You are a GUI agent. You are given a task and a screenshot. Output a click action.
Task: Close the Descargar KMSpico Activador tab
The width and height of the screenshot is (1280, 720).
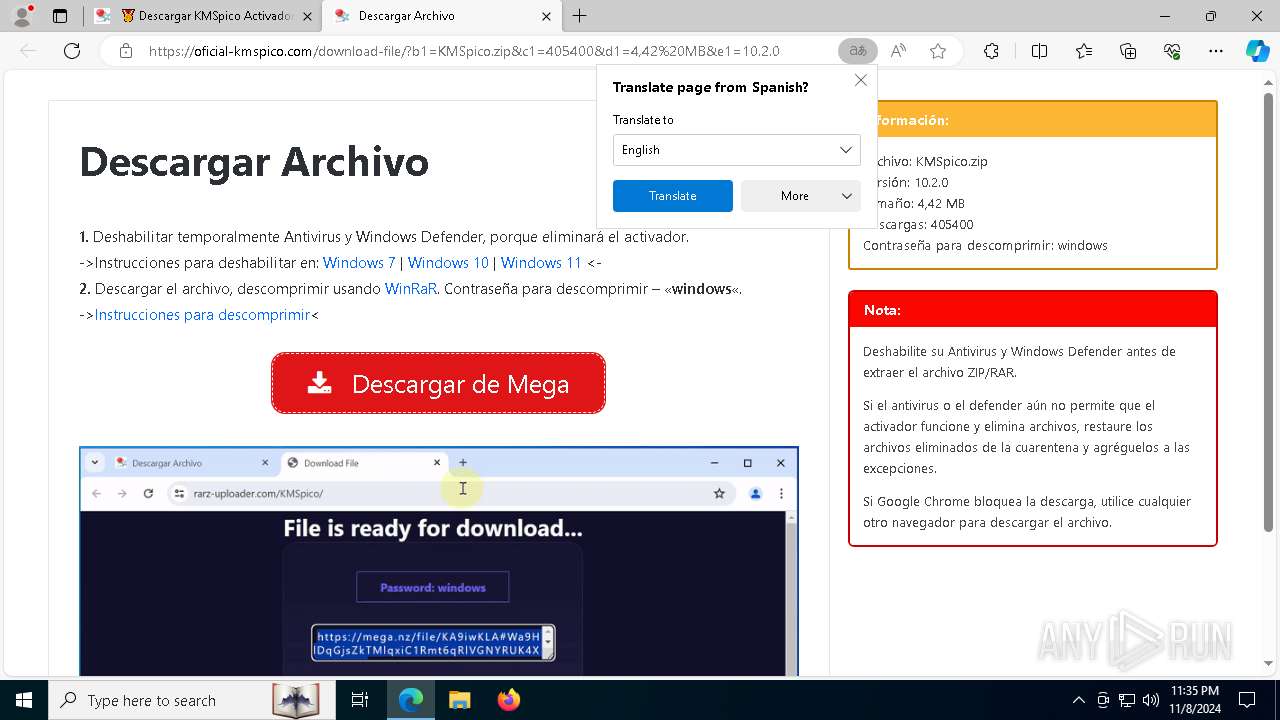(x=308, y=16)
